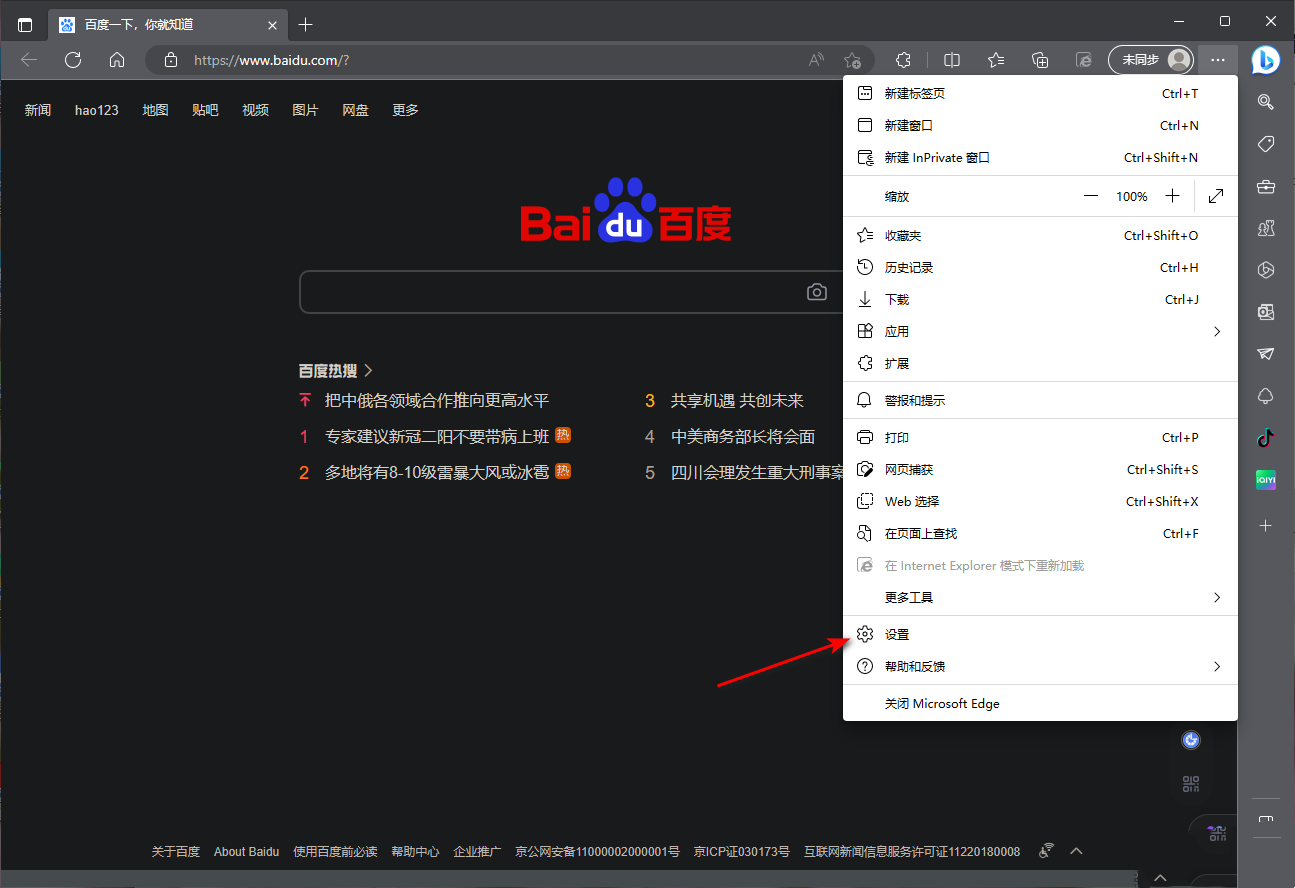Zoom out with the minus button
Screen dimensions: 1295x888
[x=1090, y=196]
